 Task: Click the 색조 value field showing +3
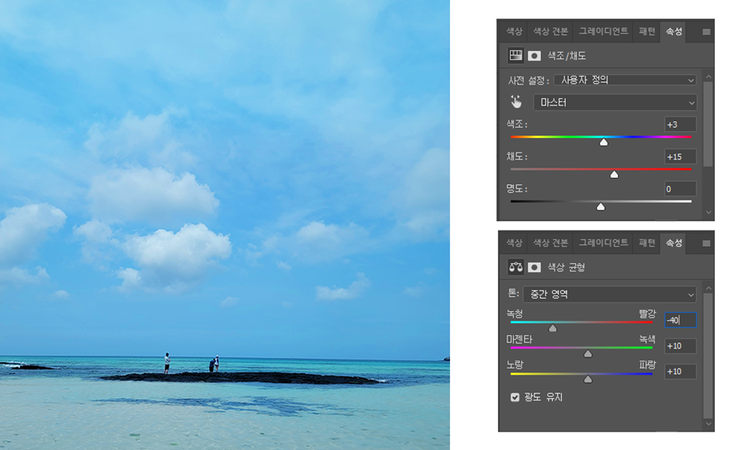pyautogui.click(x=680, y=124)
